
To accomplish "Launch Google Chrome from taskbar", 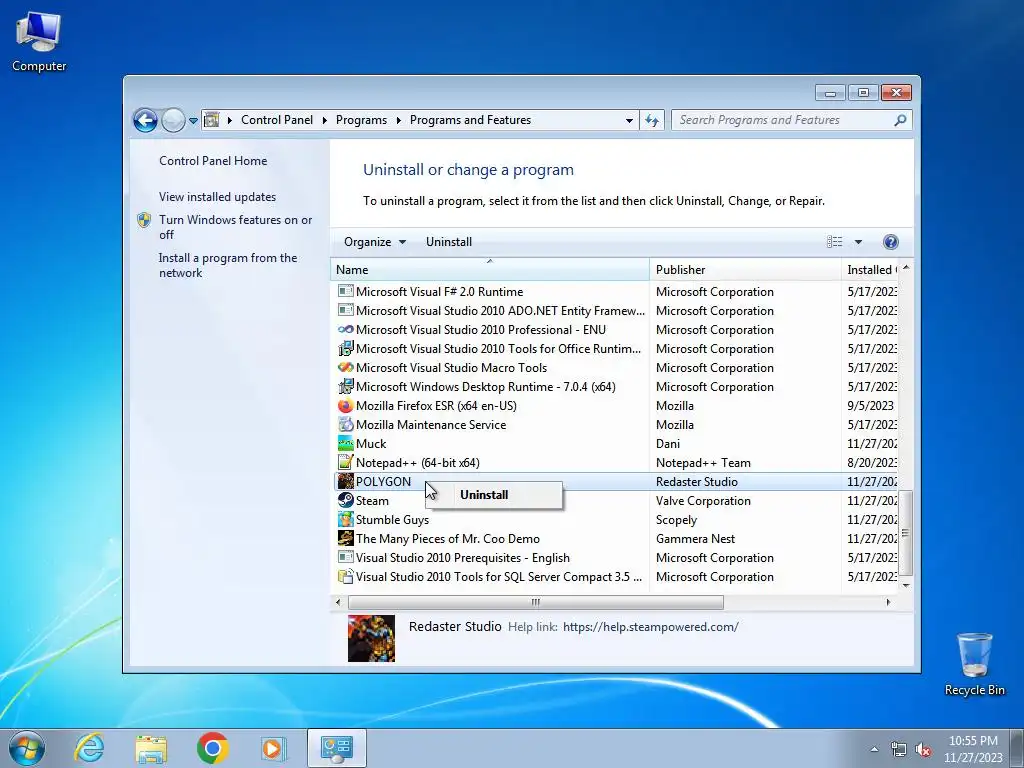I will (x=213, y=748).
